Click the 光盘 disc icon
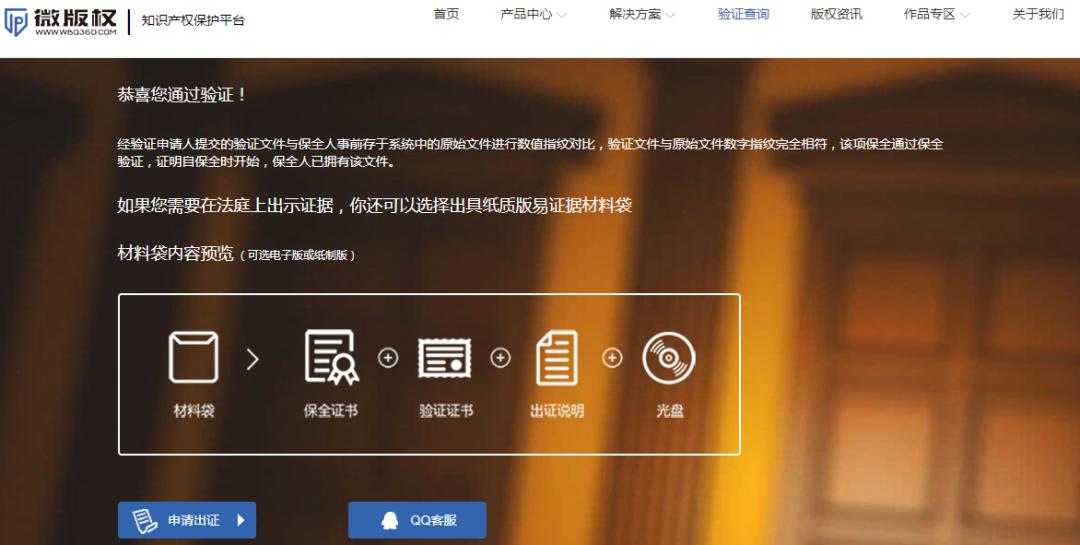1080x545 pixels. [669, 358]
